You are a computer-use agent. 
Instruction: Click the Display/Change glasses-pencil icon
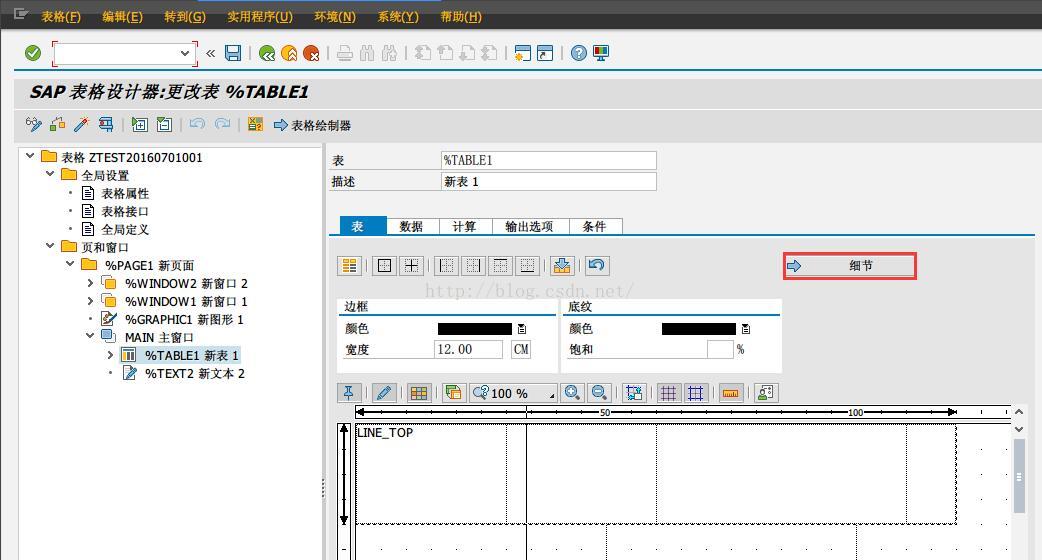33,124
